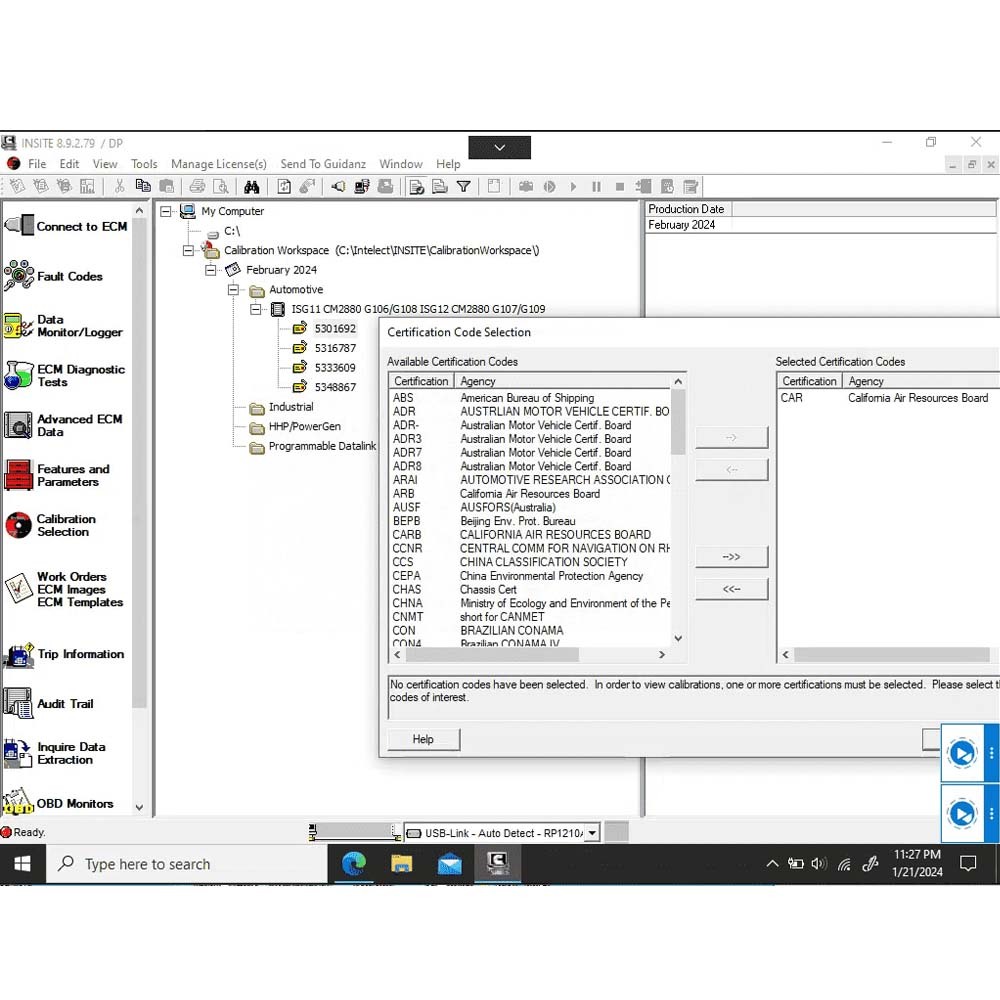Click the Help button in certification dialog
Image resolution: width=1000 pixels, height=1000 pixels.
click(423, 739)
